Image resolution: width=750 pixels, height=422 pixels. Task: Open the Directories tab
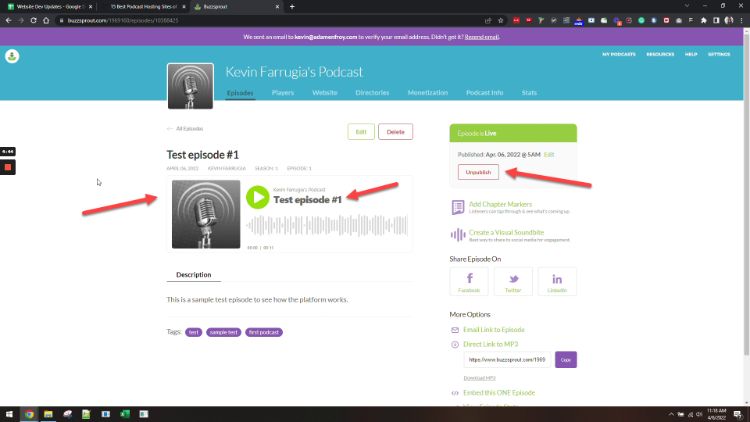point(372,93)
